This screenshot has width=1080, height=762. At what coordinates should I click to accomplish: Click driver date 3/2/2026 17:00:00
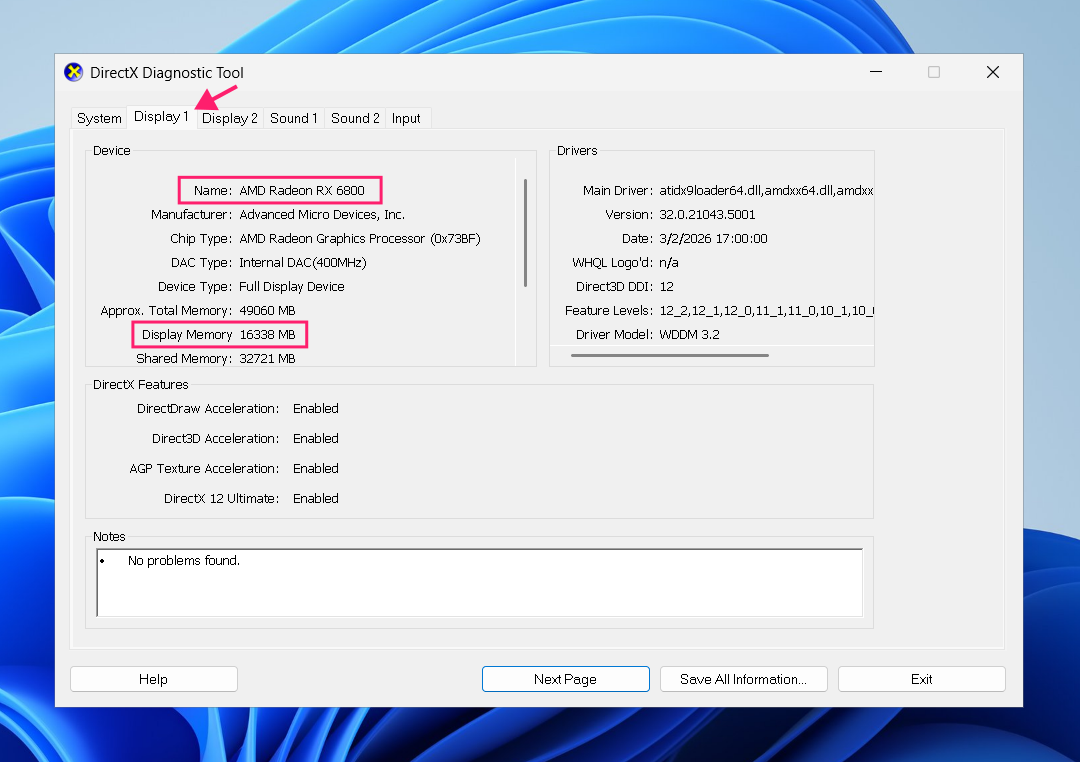click(713, 239)
